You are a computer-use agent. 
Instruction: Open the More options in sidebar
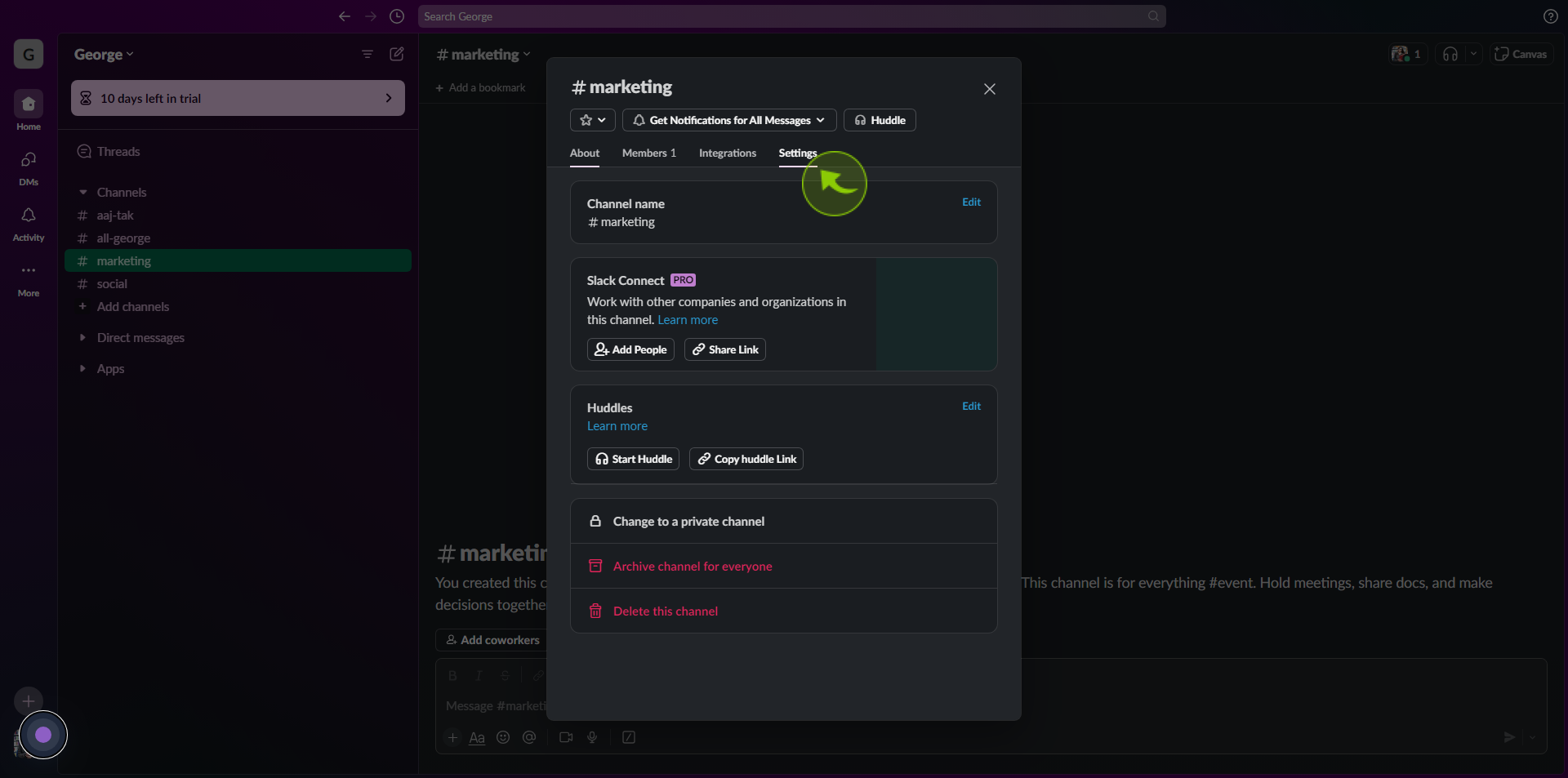click(x=29, y=278)
